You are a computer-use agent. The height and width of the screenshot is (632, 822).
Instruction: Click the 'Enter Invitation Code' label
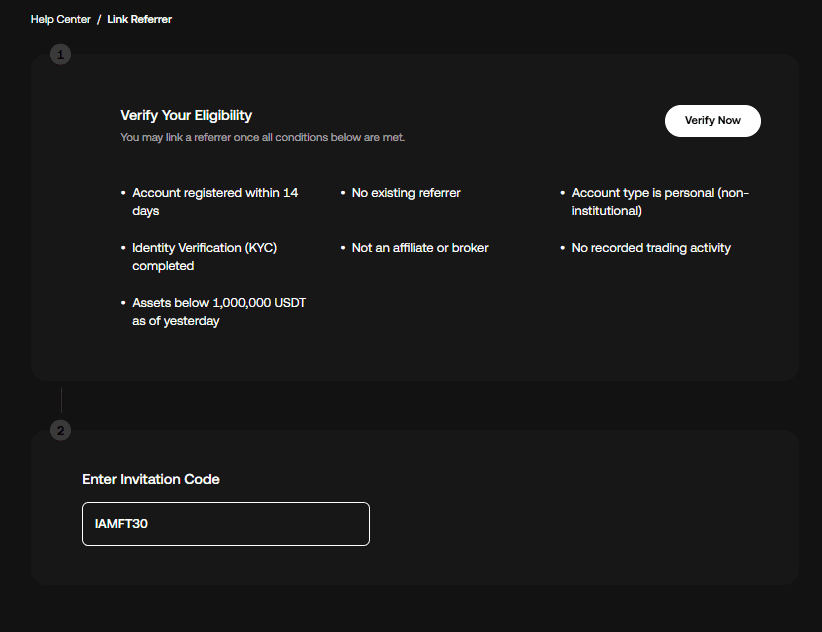point(150,480)
